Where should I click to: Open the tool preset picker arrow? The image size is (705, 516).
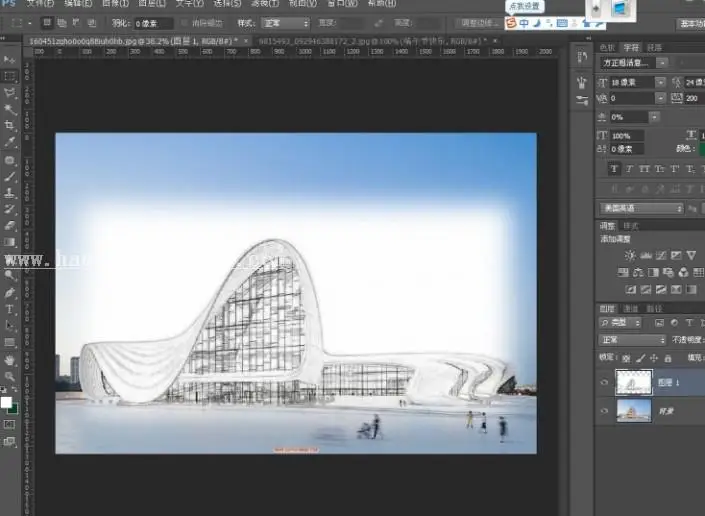click(30, 23)
